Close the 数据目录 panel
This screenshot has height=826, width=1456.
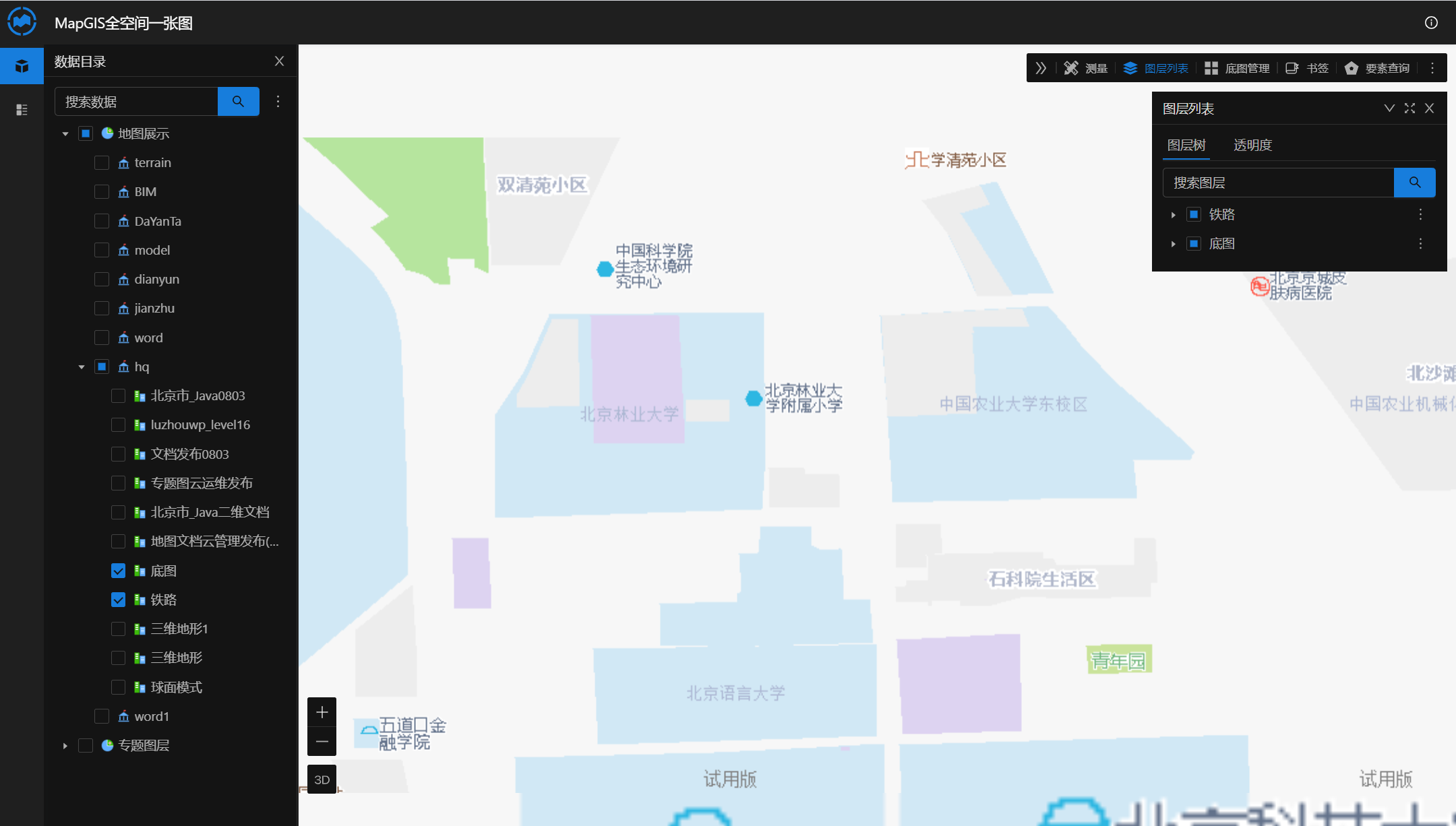279,61
